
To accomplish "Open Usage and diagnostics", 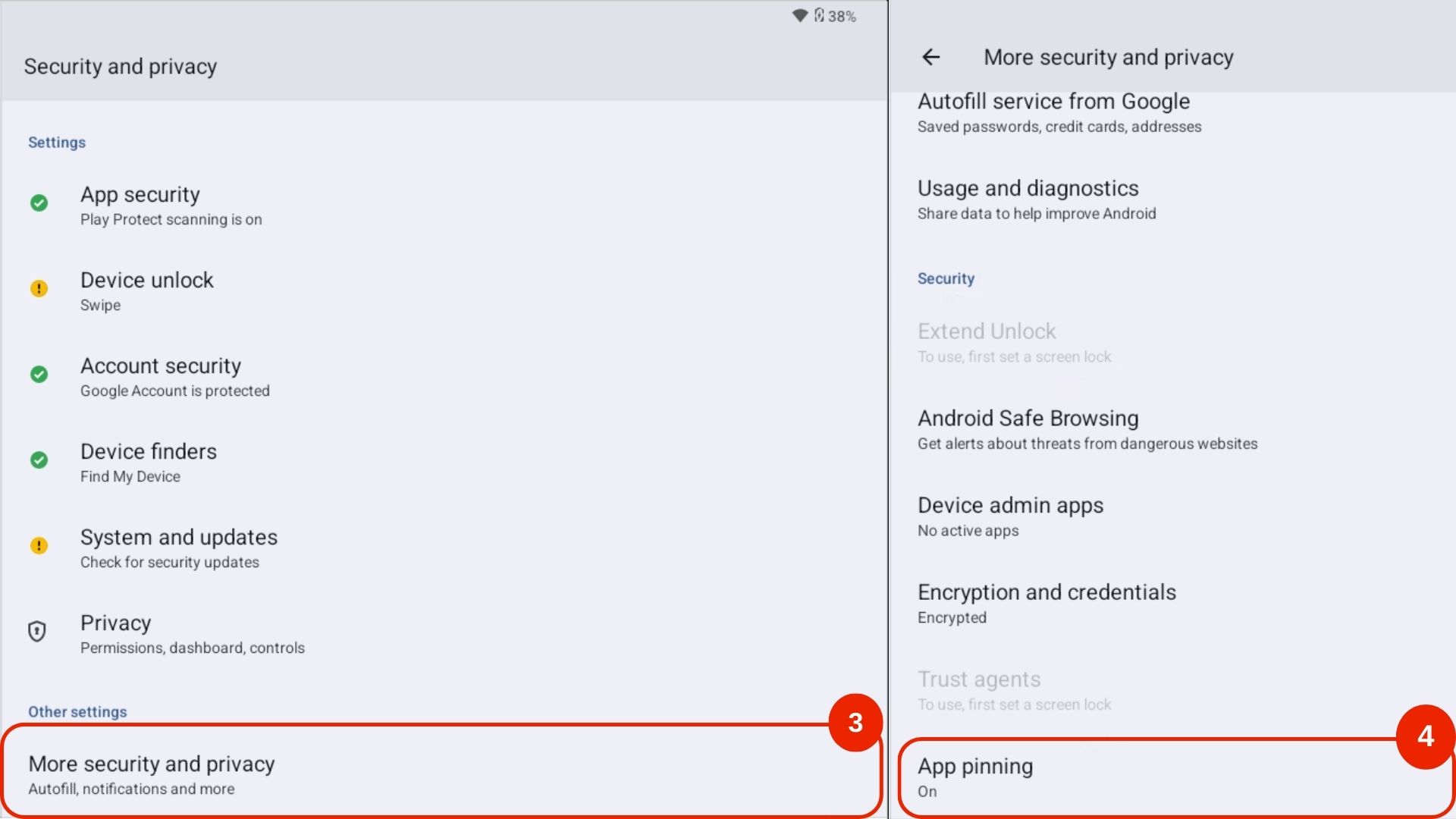I will pyautogui.click(x=1036, y=199).
